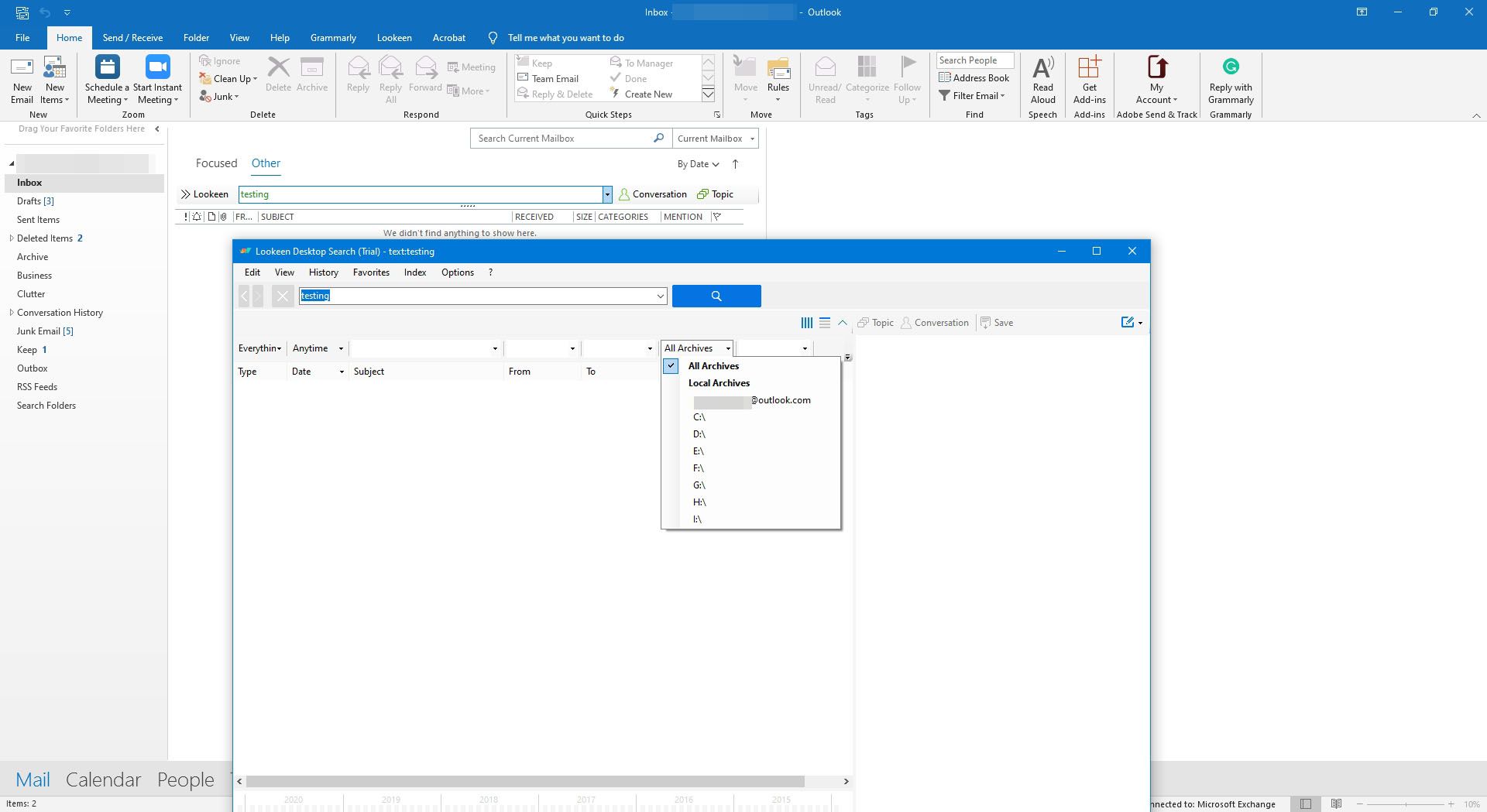The height and width of the screenshot is (812, 1487).
Task: Group Lookeen toolbar results by Conversation
Action: 935,323
